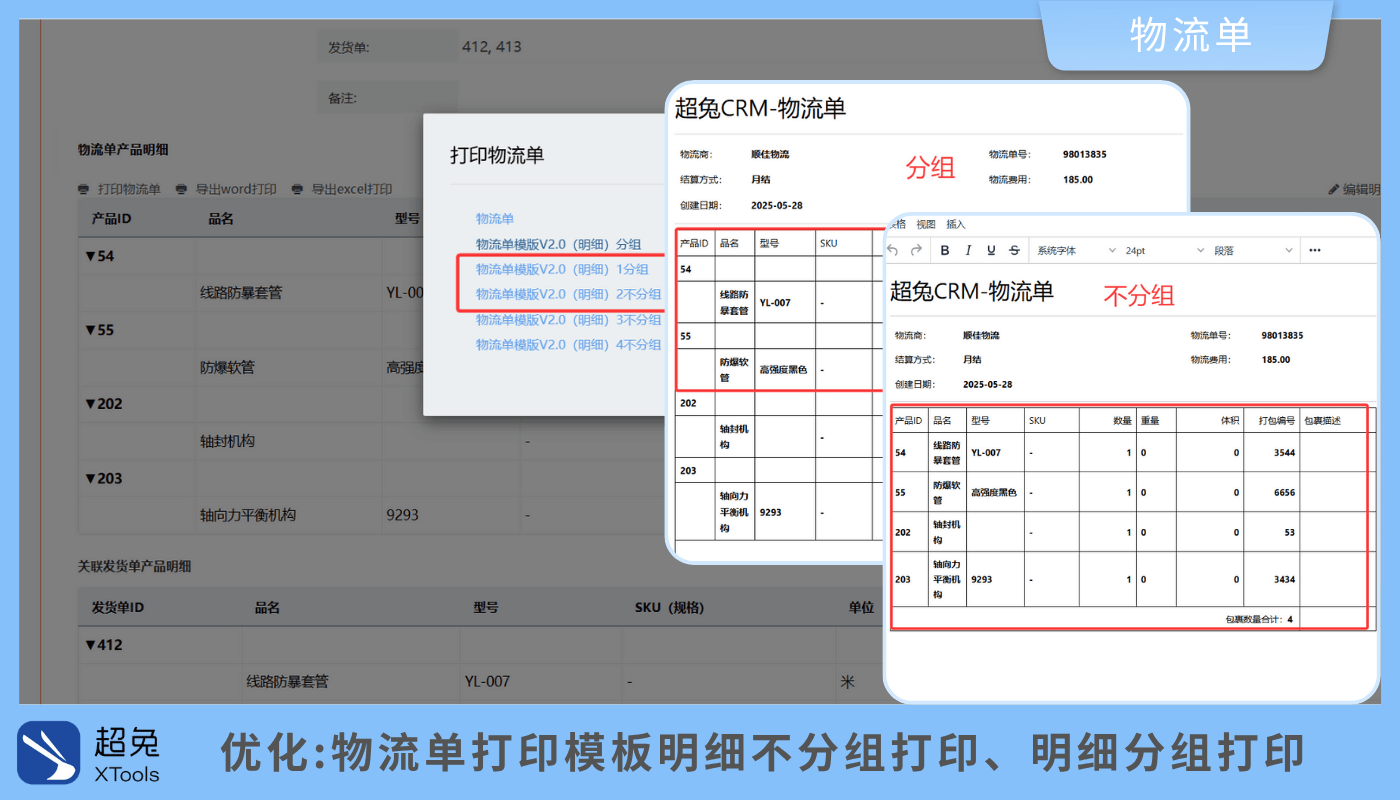Image resolution: width=1400 pixels, height=800 pixels.
Task: Open the 段落 paragraph style dropdown
Action: pos(1253,250)
